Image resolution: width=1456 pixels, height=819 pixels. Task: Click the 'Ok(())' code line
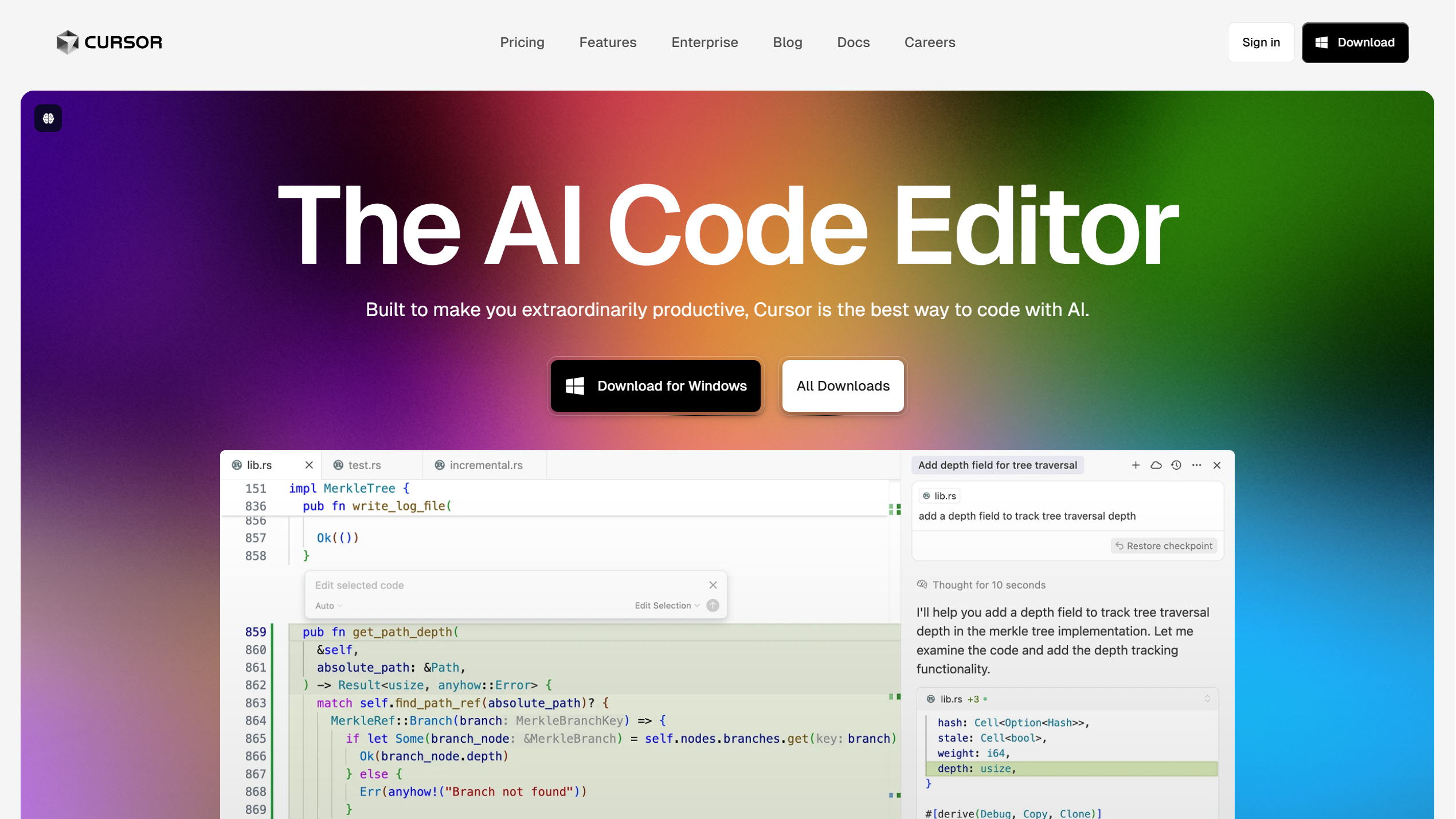point(338,538)
